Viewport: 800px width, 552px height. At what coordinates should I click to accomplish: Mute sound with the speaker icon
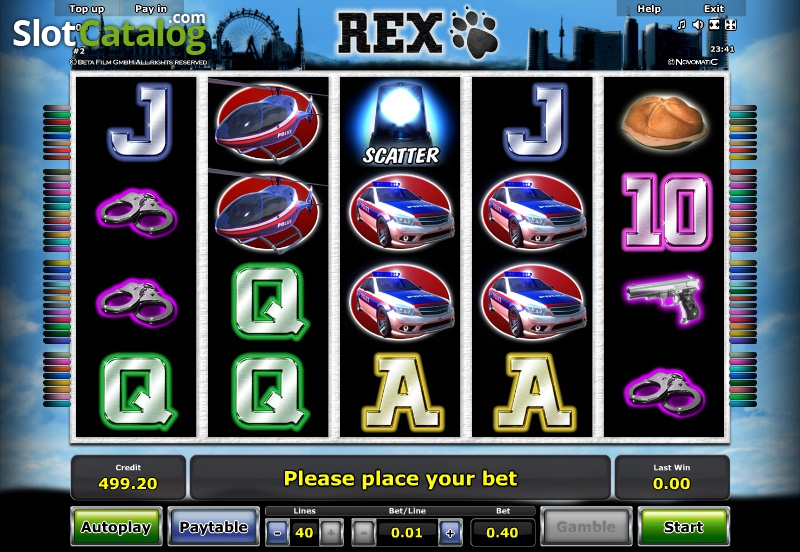tap(698, 24)
